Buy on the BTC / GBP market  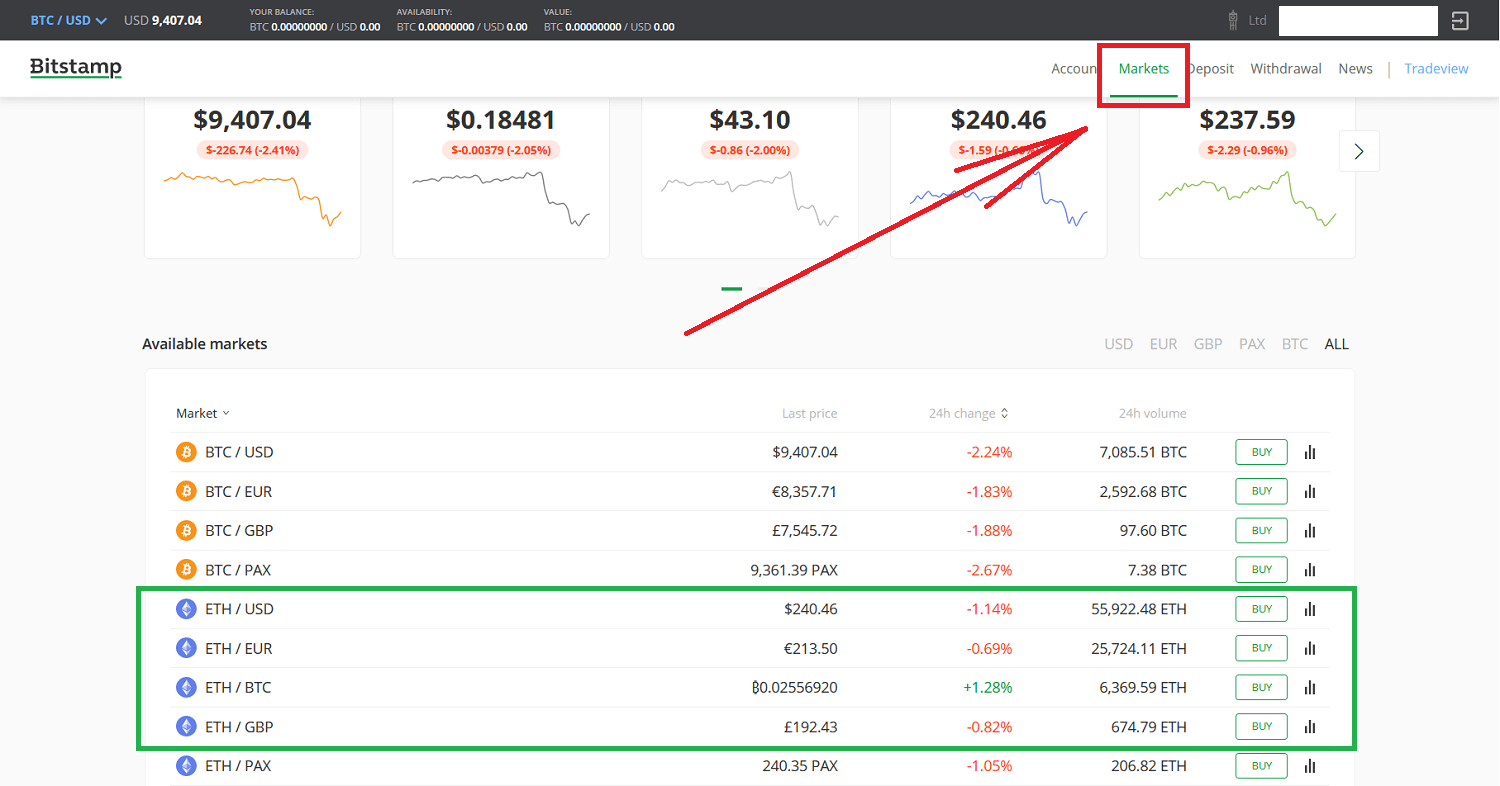click(x=1262, y=530)
